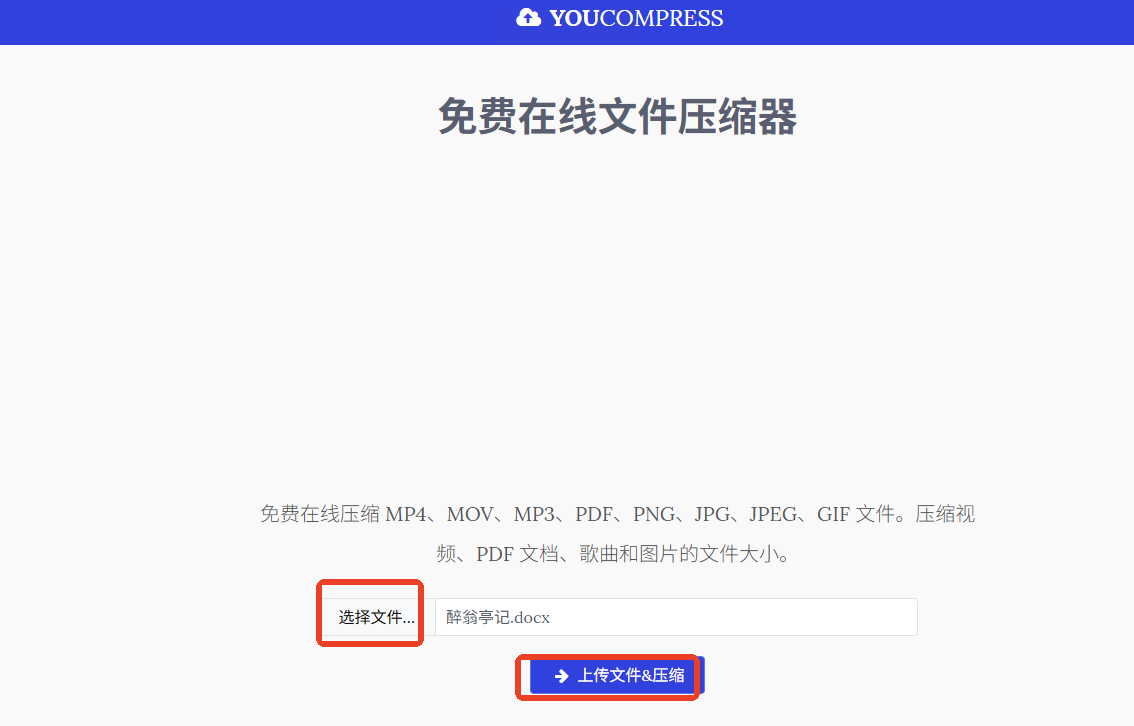The height and width of the screenshot is (726, 1134).
Task: Open the YOUCOMPRESS homepage logo text
Action: [x=636, y=18]
